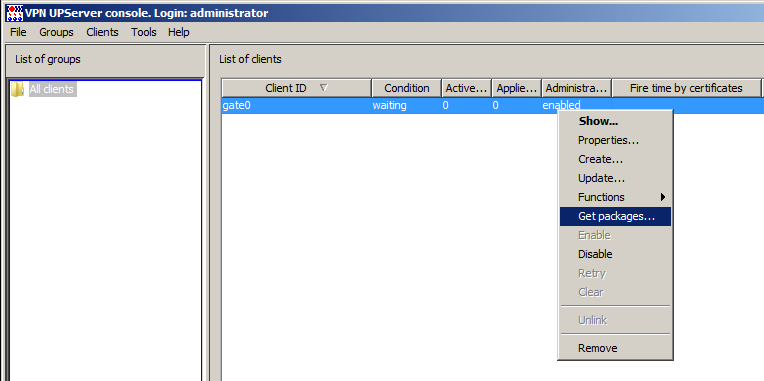Image resolution: width=764 pixels, height=381 pixels.
Task: Select Properties... in the context menu
Action: [615, 140]
